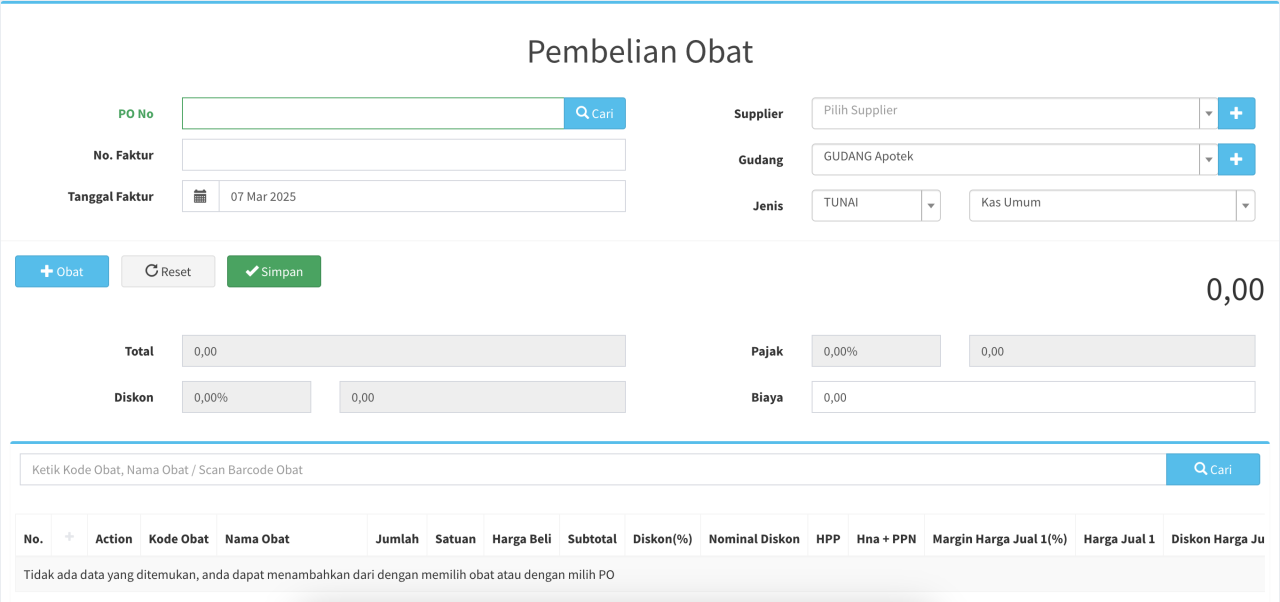
Task: Click the Biaya amount field
Action: [x=1032, y=397]
